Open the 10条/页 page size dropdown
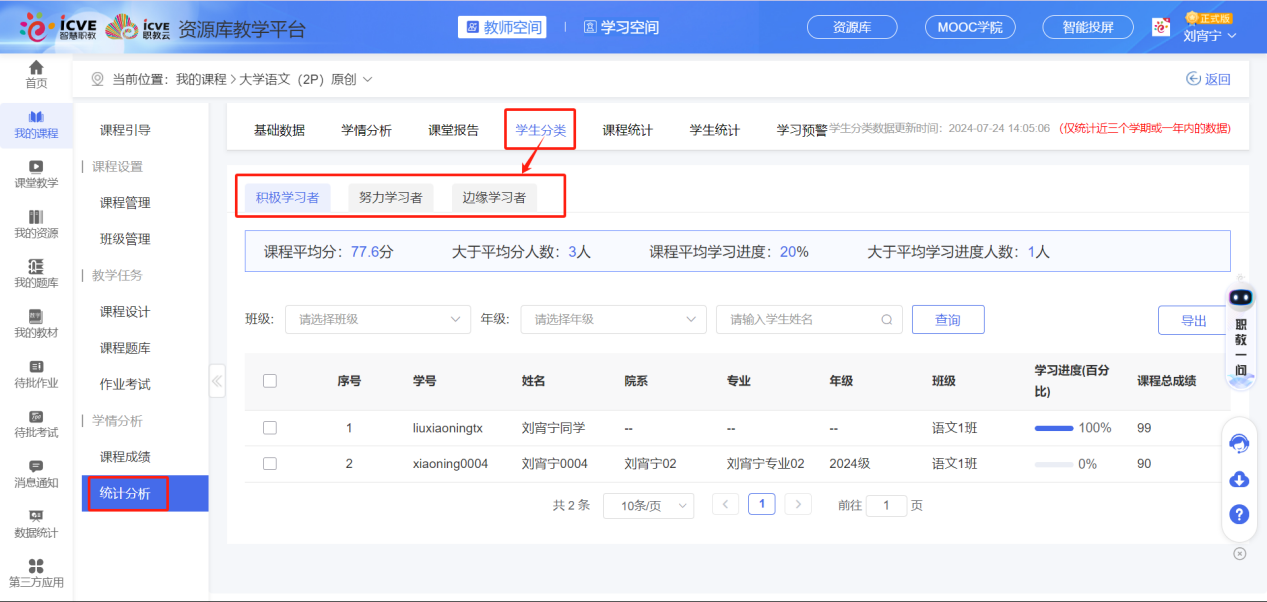Screen dimensions: 1267x602 [648, 505]
